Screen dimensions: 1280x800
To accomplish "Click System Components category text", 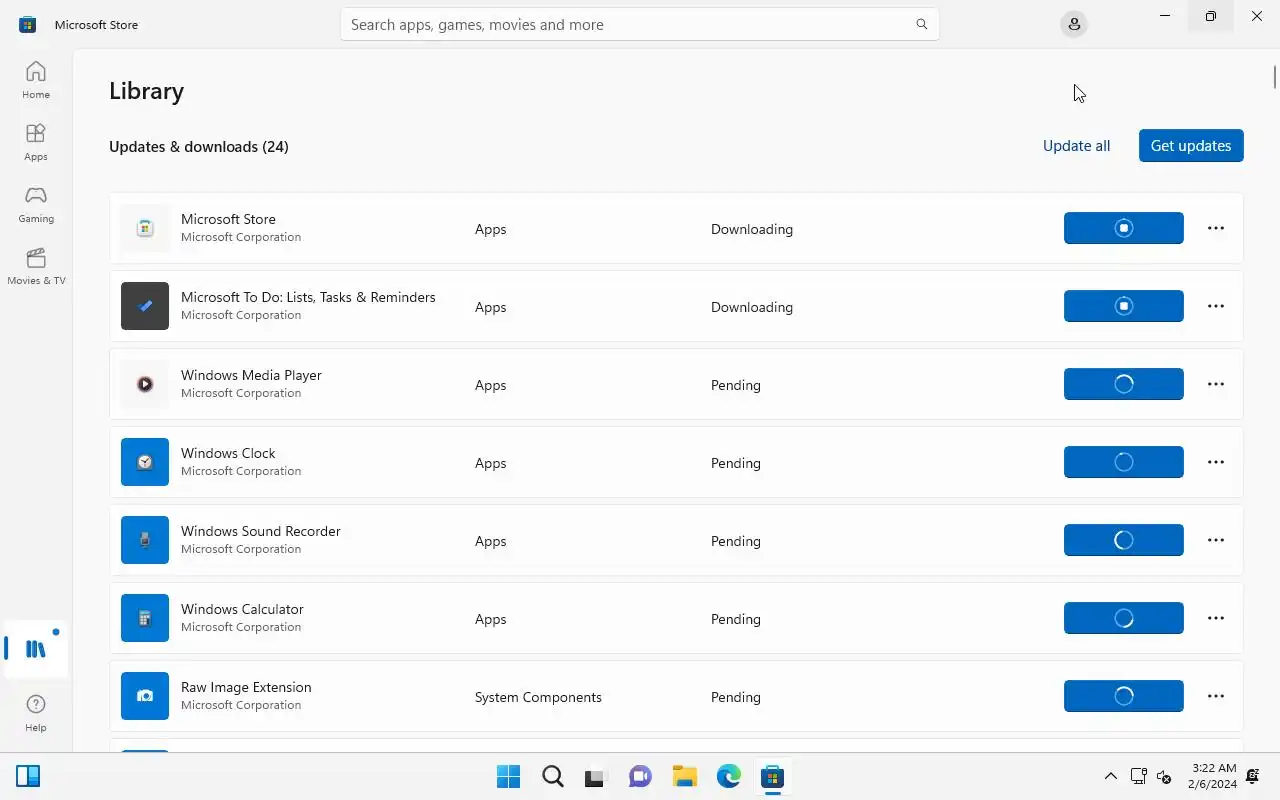I will click(x=538, y=697).
